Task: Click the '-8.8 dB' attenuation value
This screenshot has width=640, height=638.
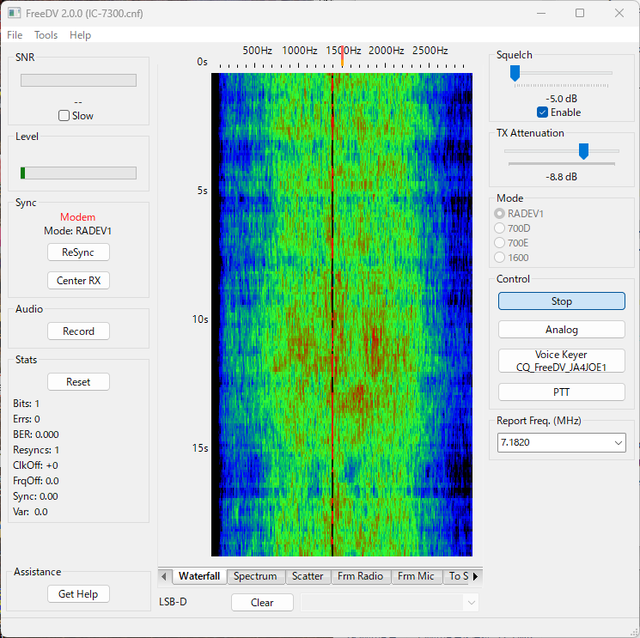Action: pyautogui.click(x=561, y=177)
